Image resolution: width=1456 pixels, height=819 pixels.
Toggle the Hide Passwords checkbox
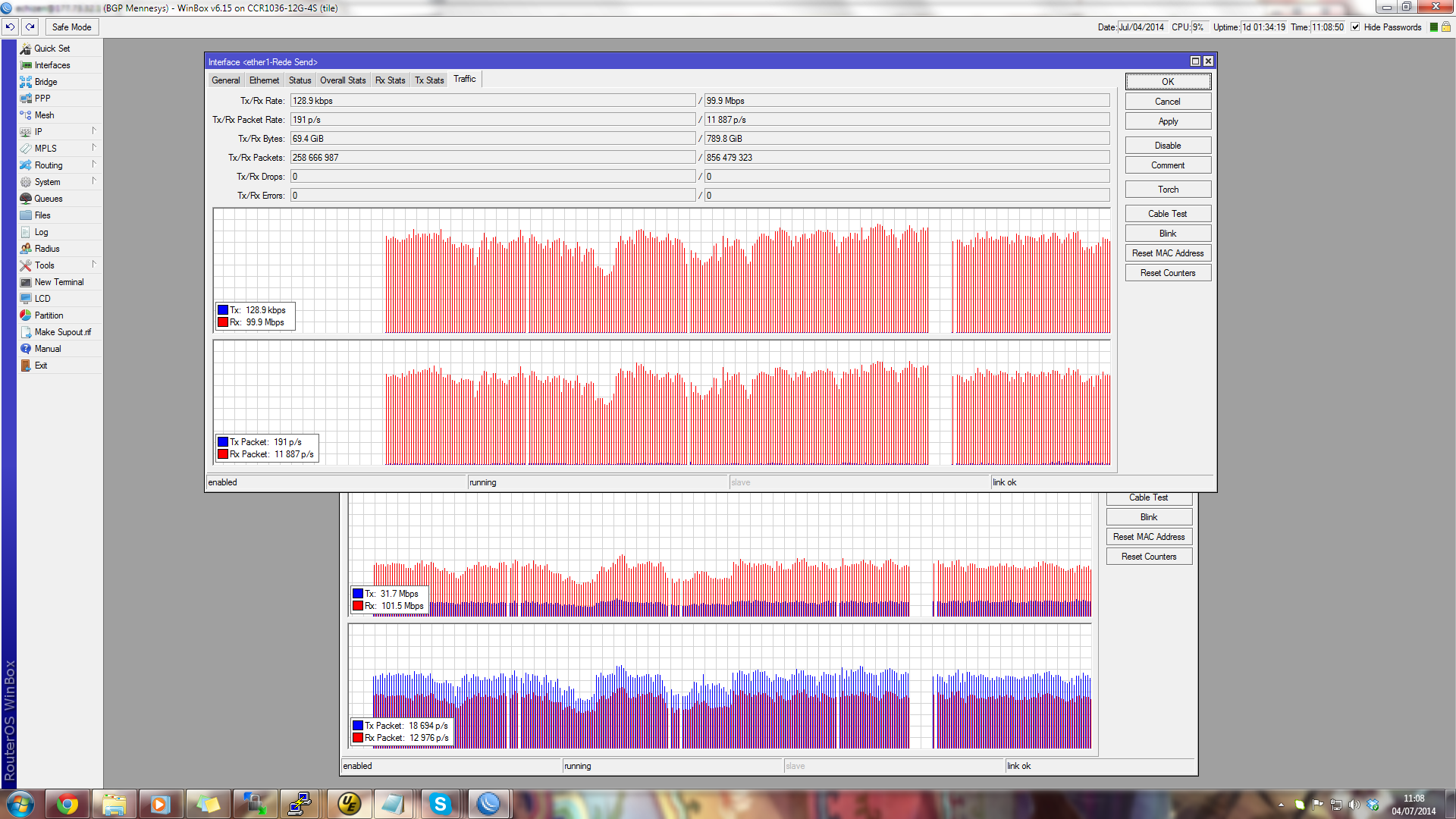point(1354,27)
